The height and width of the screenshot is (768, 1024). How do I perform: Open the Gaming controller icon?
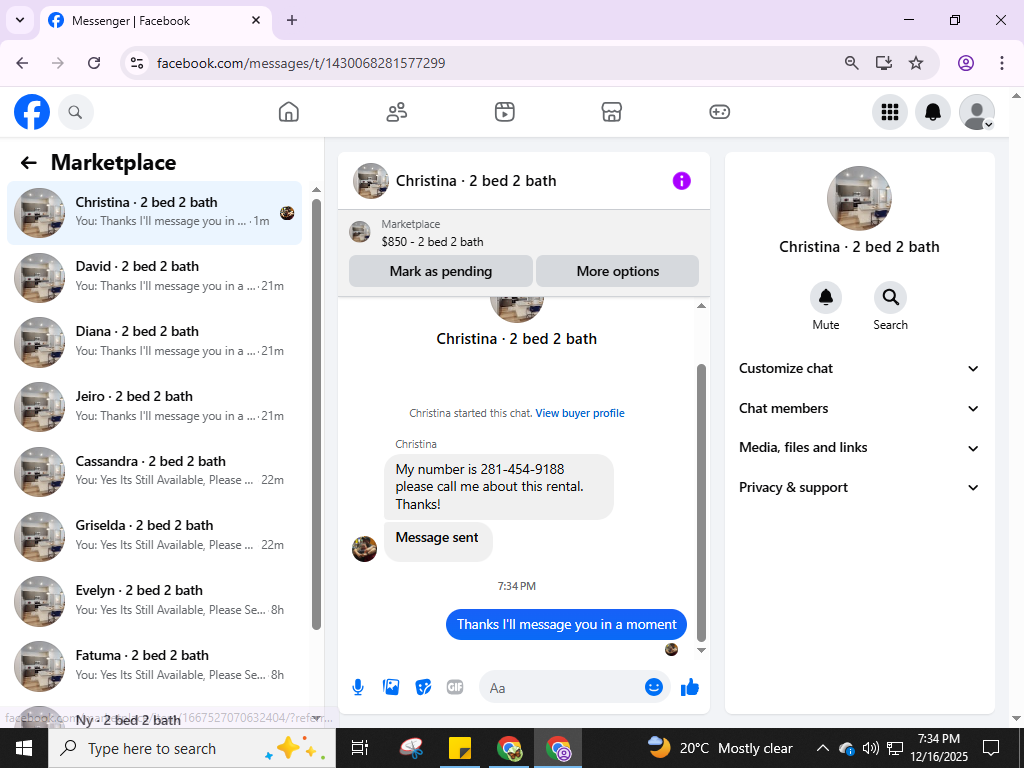click(x=720, y=112)
